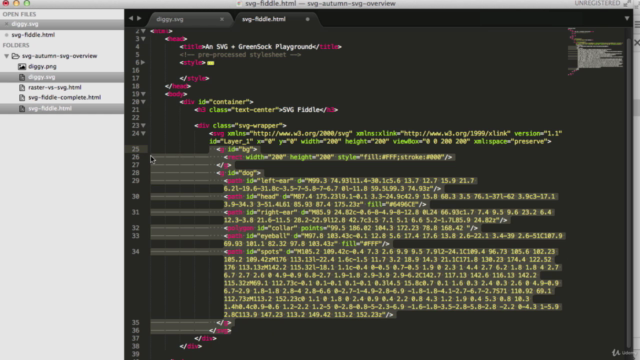Screen dimensions: 640x360
Task: Switch to the svg-fiddle.html tab
Action: pos(264,19)
